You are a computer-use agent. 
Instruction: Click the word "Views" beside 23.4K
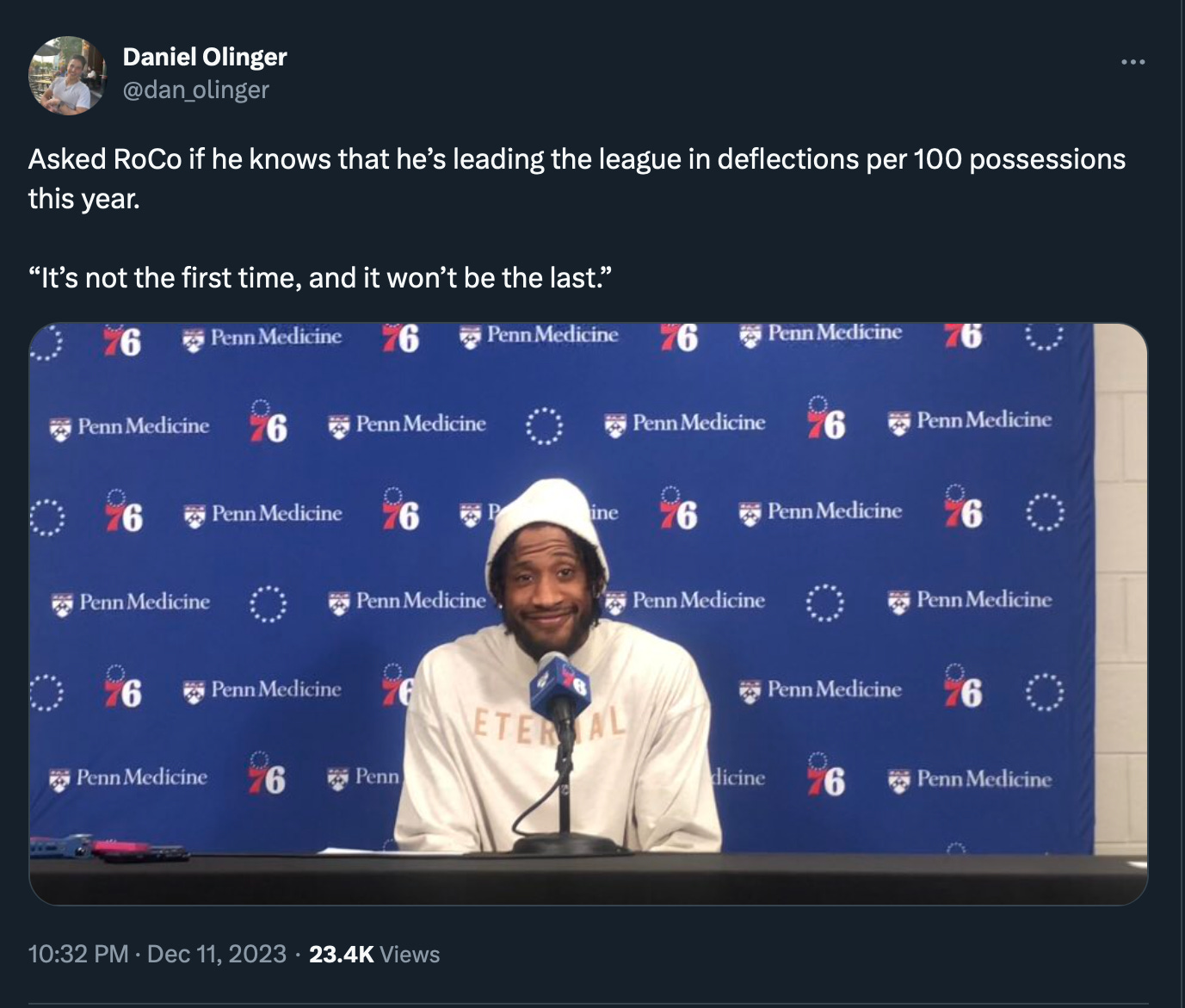[x=410, y=954]
